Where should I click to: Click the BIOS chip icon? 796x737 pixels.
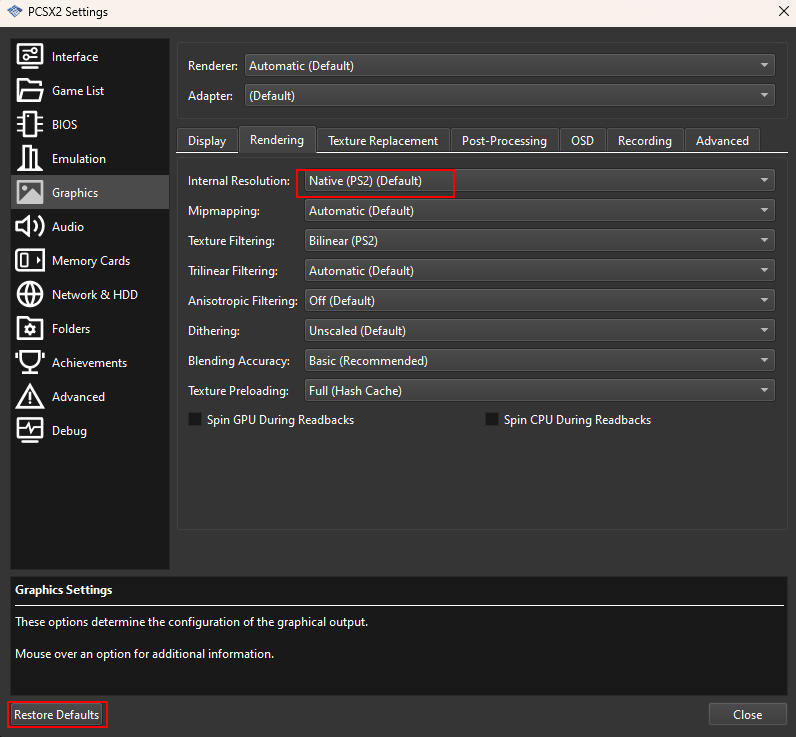[x=30, y=124]
